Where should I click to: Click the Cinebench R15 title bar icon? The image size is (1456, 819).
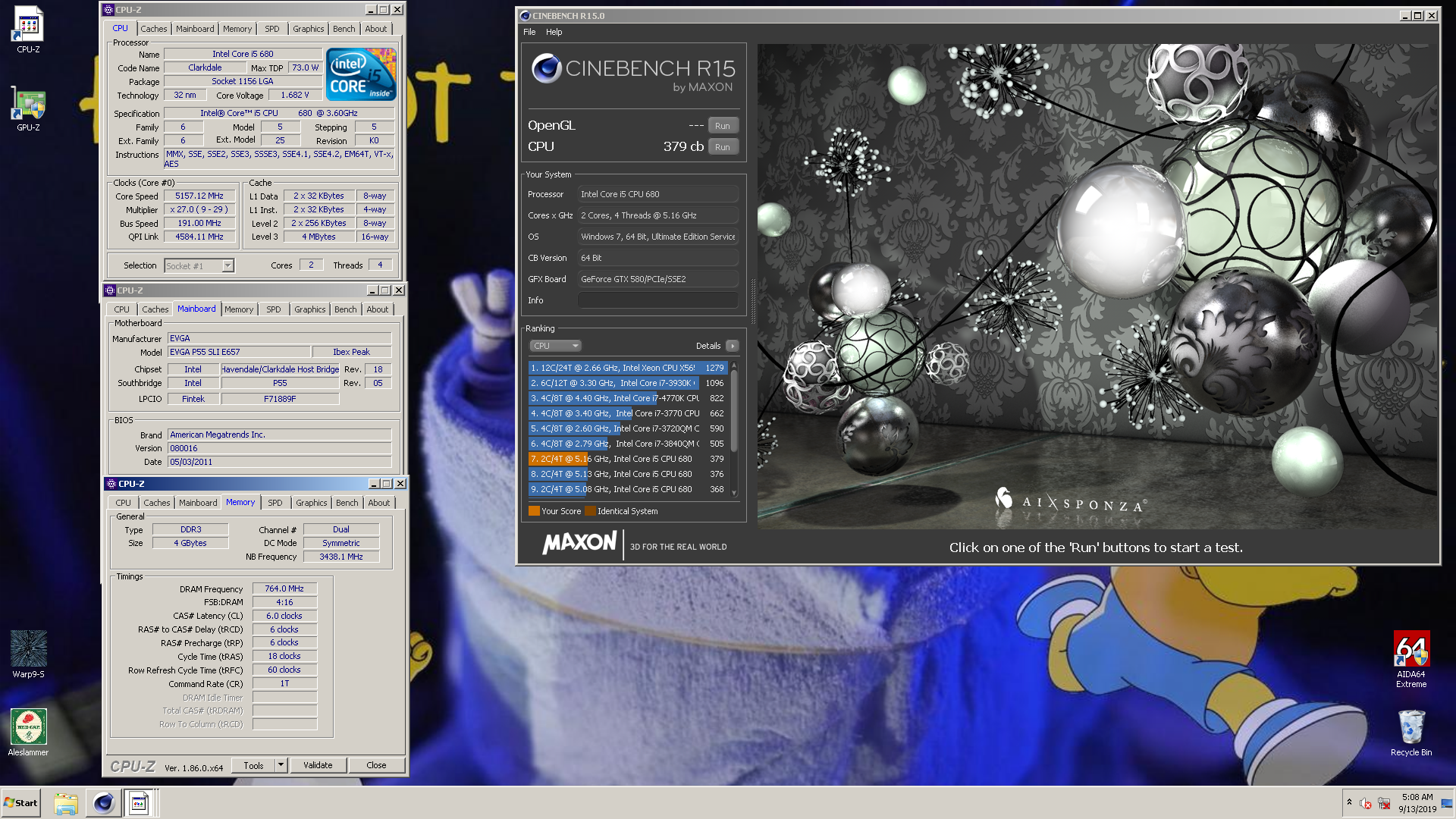pyautogui.click(x=525, y=16)
